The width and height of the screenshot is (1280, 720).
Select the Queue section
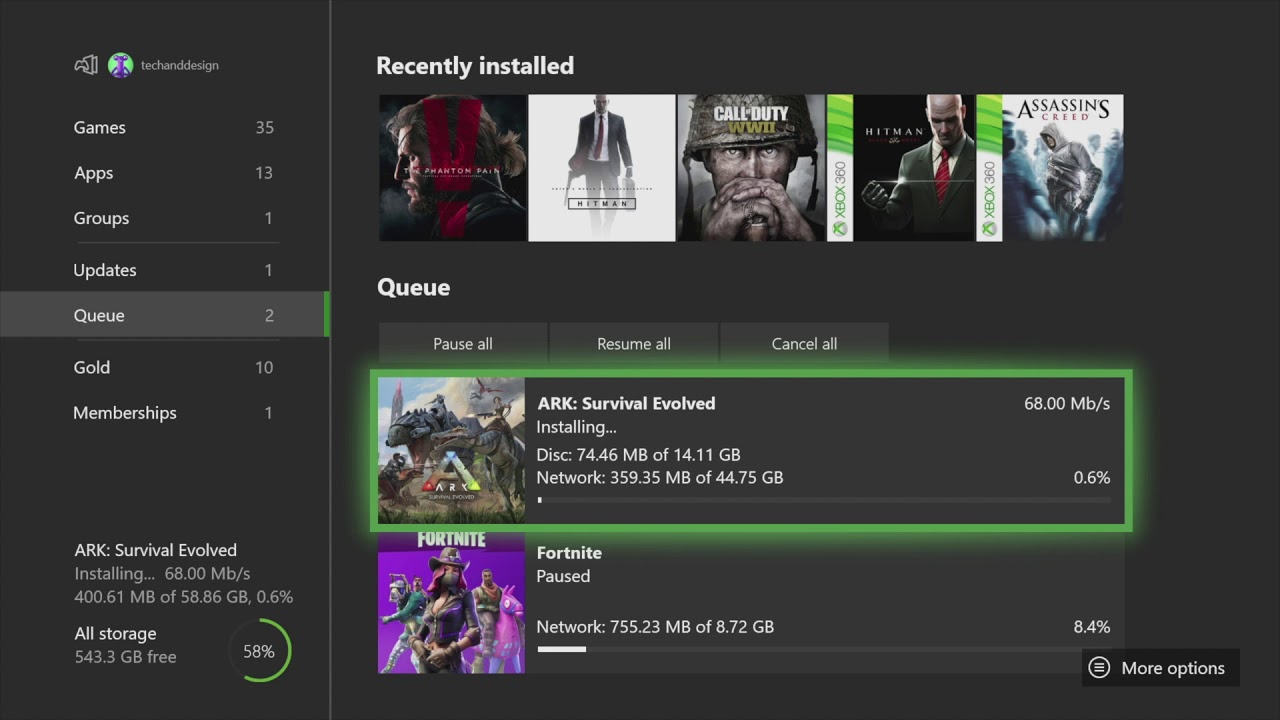pos(165,315)
